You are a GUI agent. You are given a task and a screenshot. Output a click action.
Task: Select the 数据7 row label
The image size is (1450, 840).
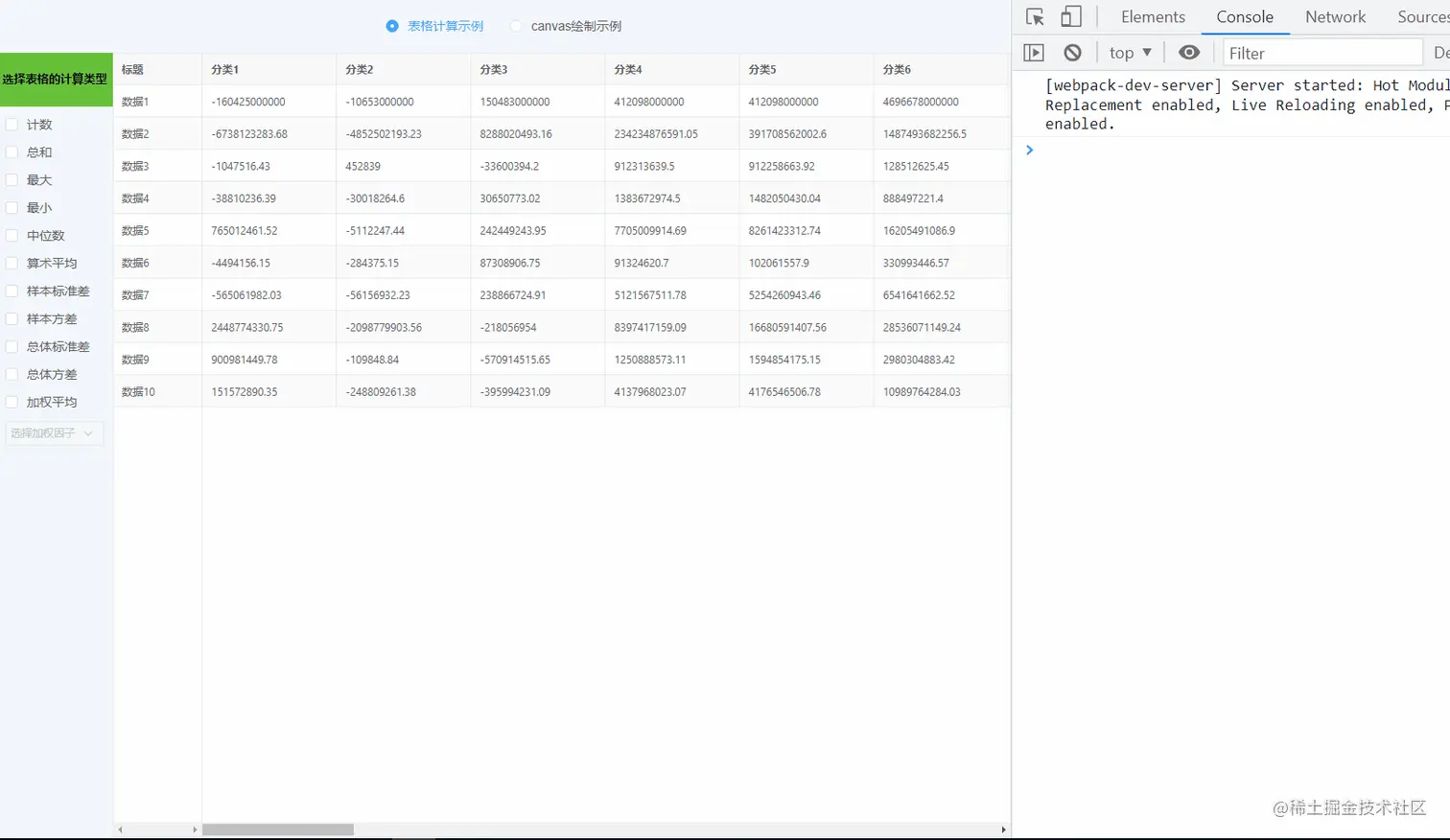[x=135, y=295]
